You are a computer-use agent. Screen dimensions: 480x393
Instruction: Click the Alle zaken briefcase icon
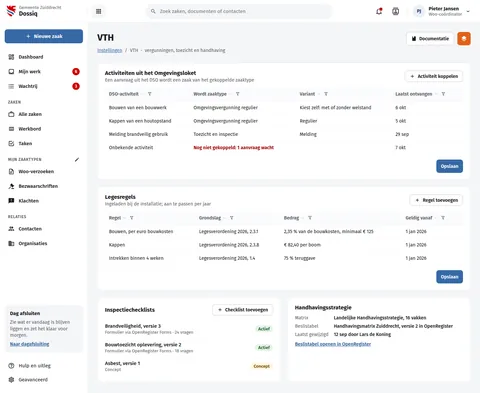click(11, 114)
